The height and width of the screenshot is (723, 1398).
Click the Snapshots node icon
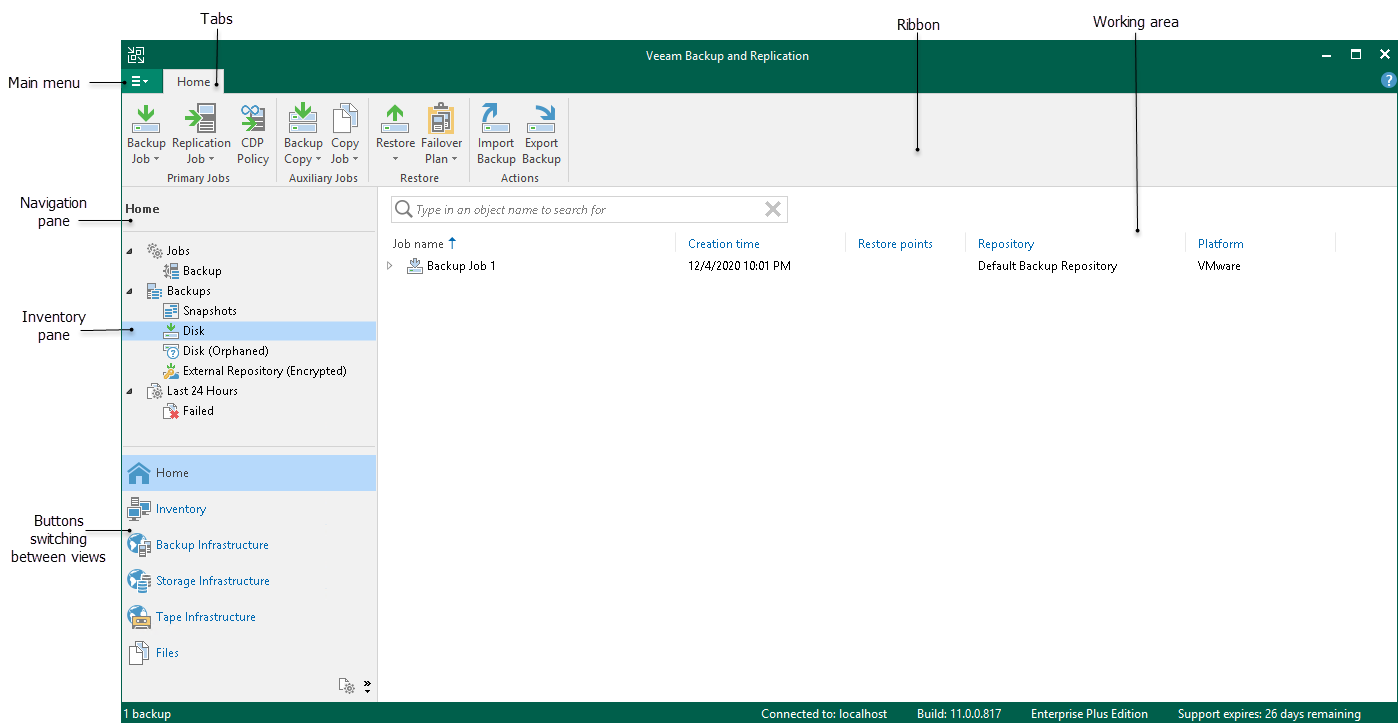171,311
